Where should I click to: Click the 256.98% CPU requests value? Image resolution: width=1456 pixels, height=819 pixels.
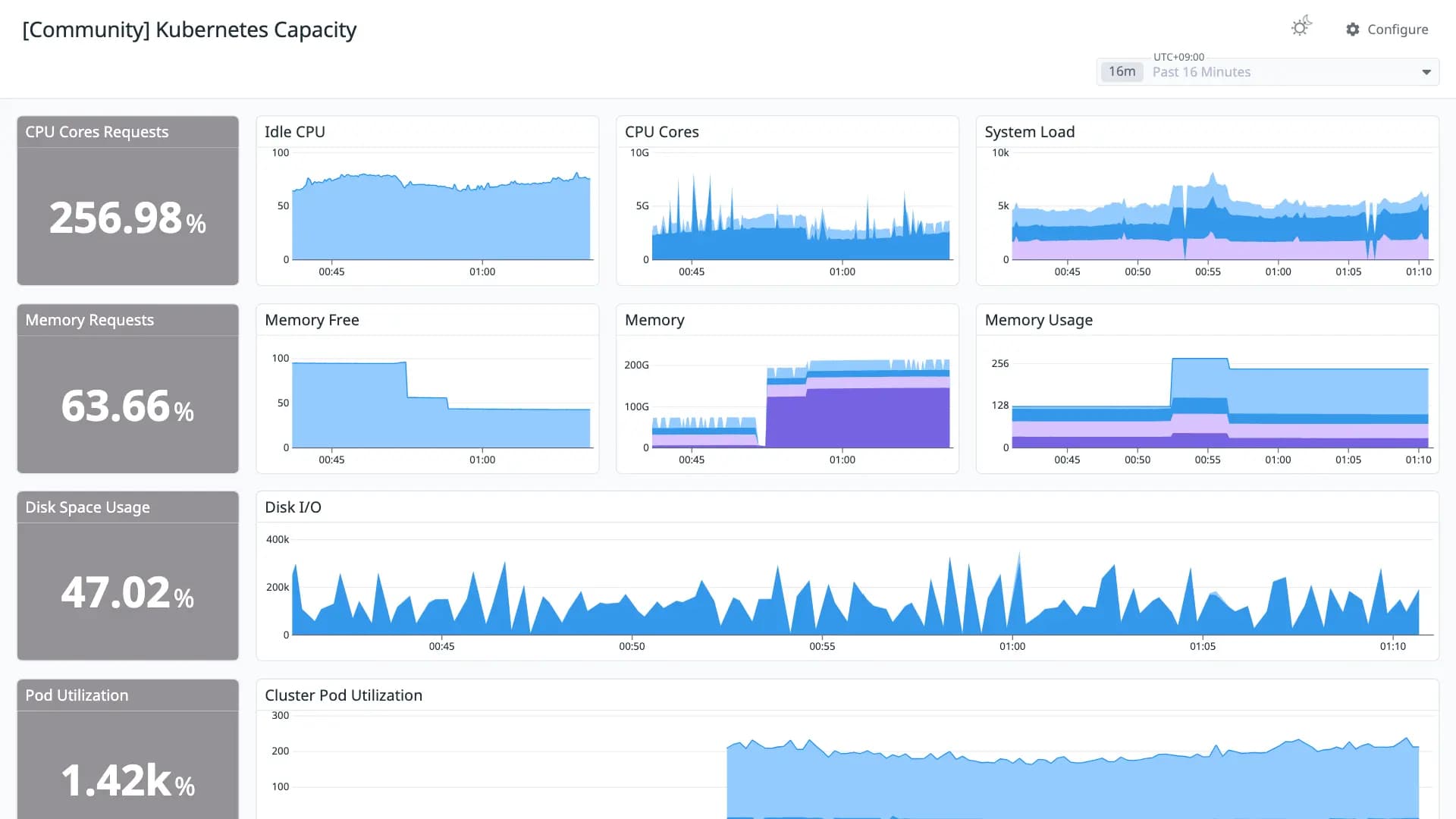(127, 218)
